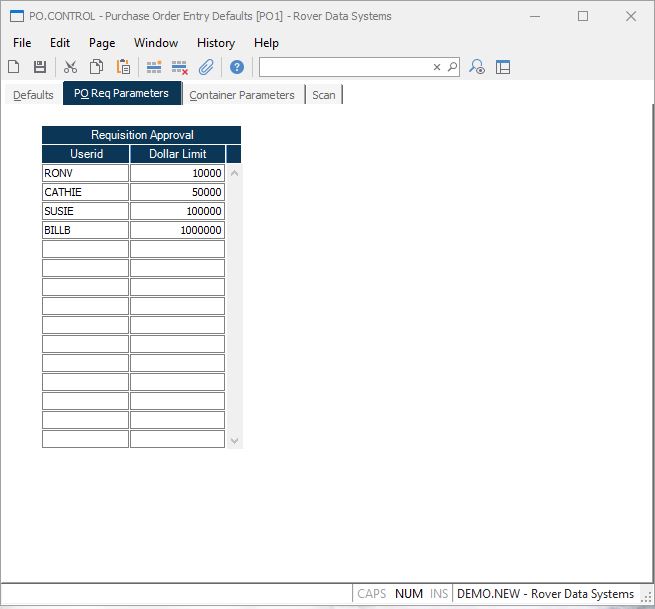Click the Save floppy disk icon
655x609 pixels.
pyautogui.click(x=40, y=67)
